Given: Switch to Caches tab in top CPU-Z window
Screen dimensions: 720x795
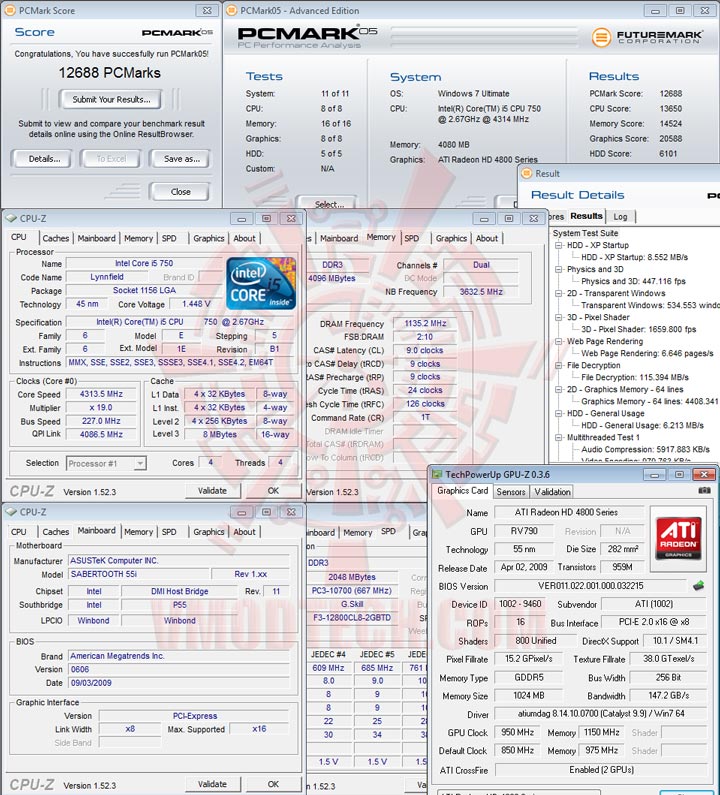Looking at the screenshot, I should 55,238.
